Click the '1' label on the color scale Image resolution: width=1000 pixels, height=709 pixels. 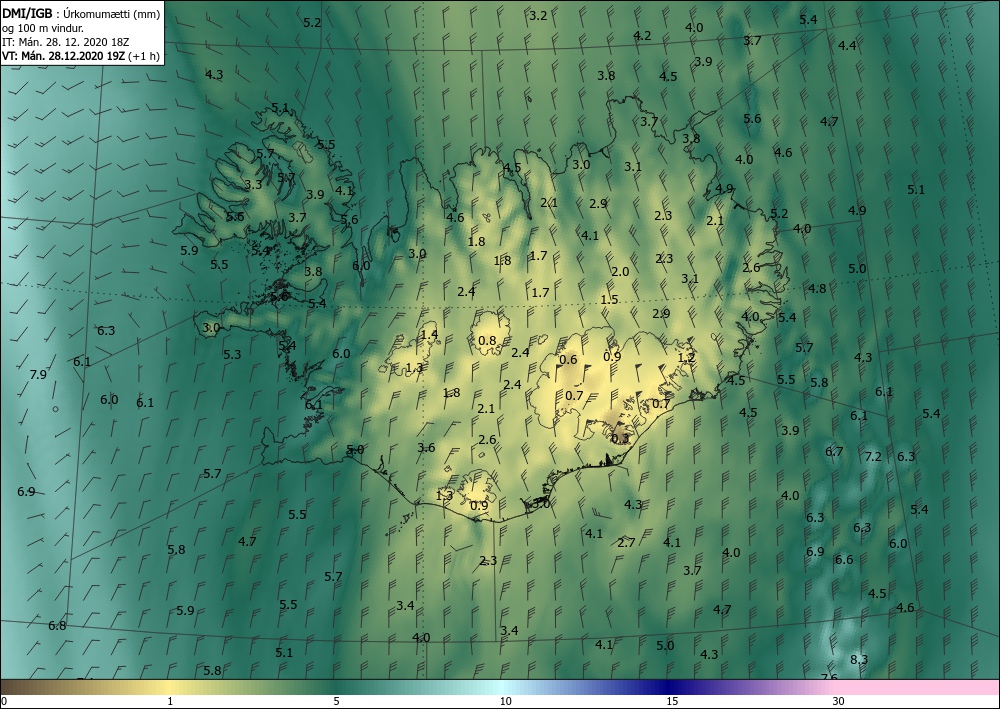tap(170, 701)
